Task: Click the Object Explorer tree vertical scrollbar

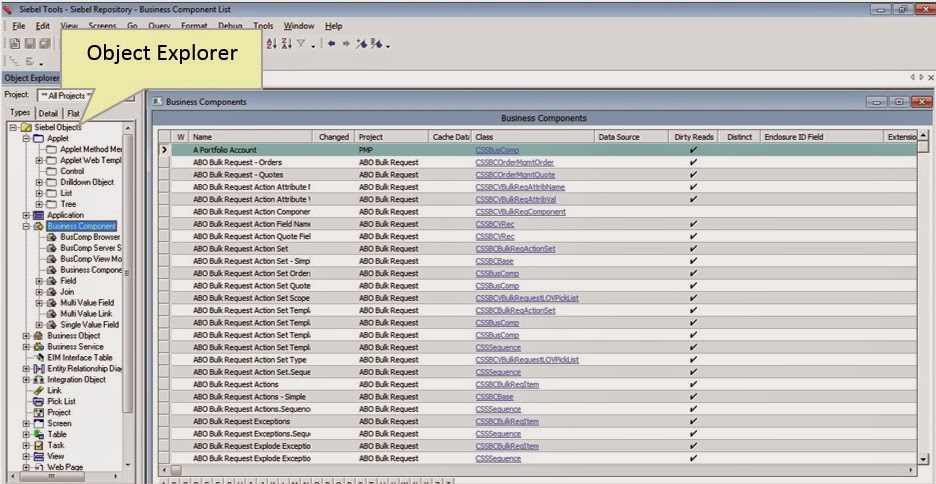Action: [x=128, y=296]
